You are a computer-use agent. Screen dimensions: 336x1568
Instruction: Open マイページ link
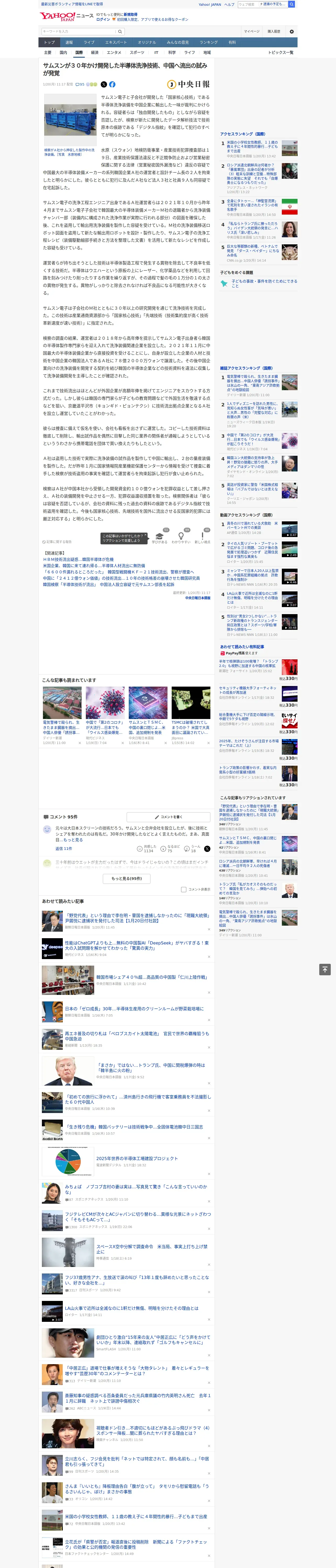(x=252, y=31)
